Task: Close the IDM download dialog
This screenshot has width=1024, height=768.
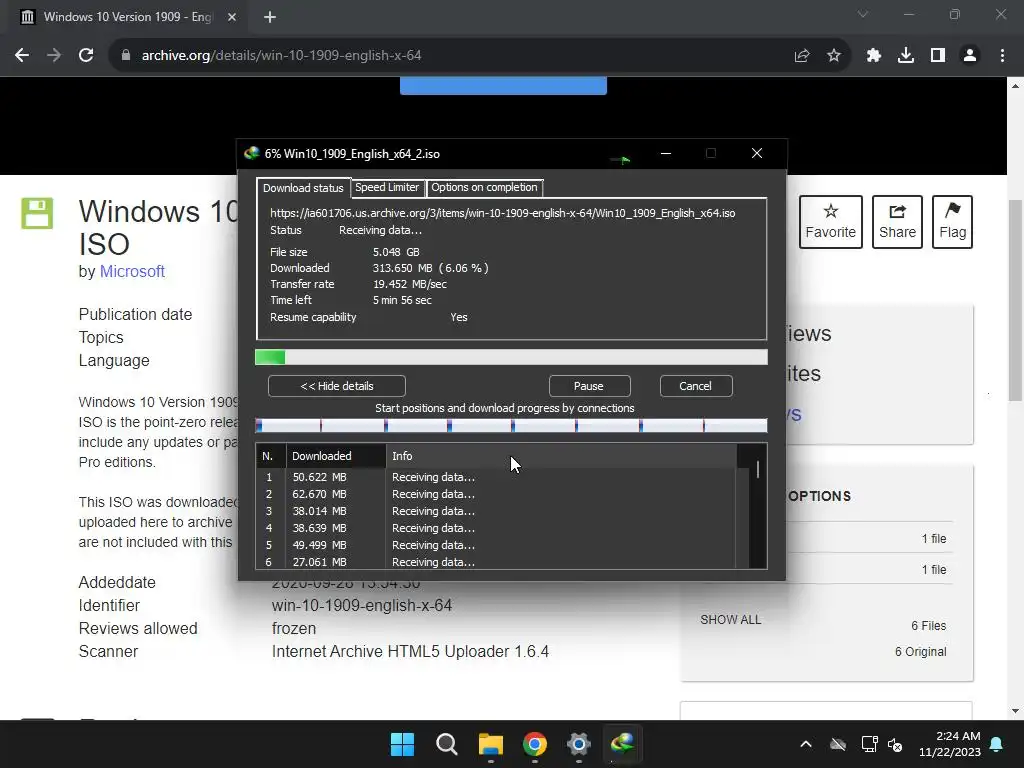Action: click(757, 153)
